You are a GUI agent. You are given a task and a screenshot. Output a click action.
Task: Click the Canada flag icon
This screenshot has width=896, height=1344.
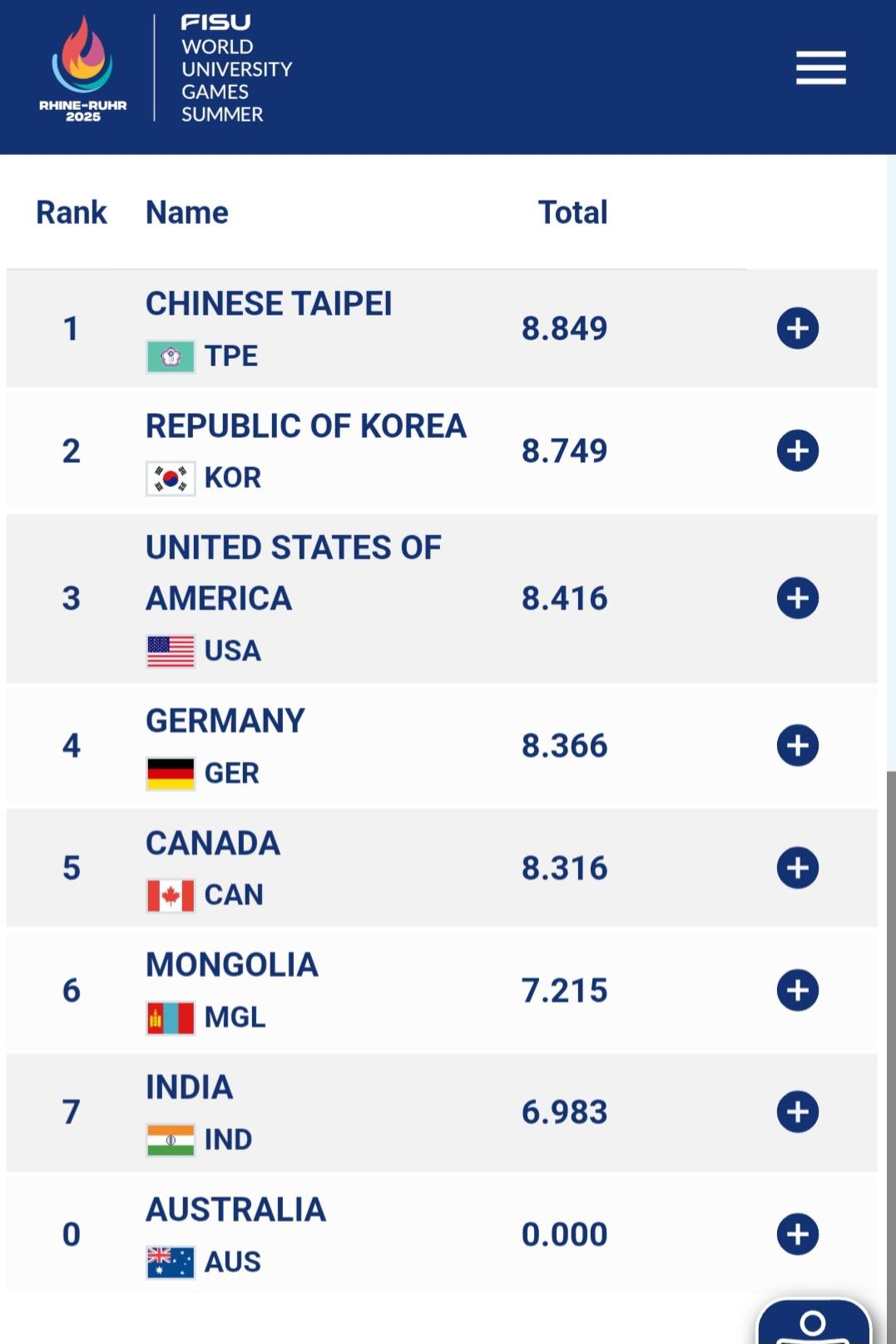pos(171,895)
